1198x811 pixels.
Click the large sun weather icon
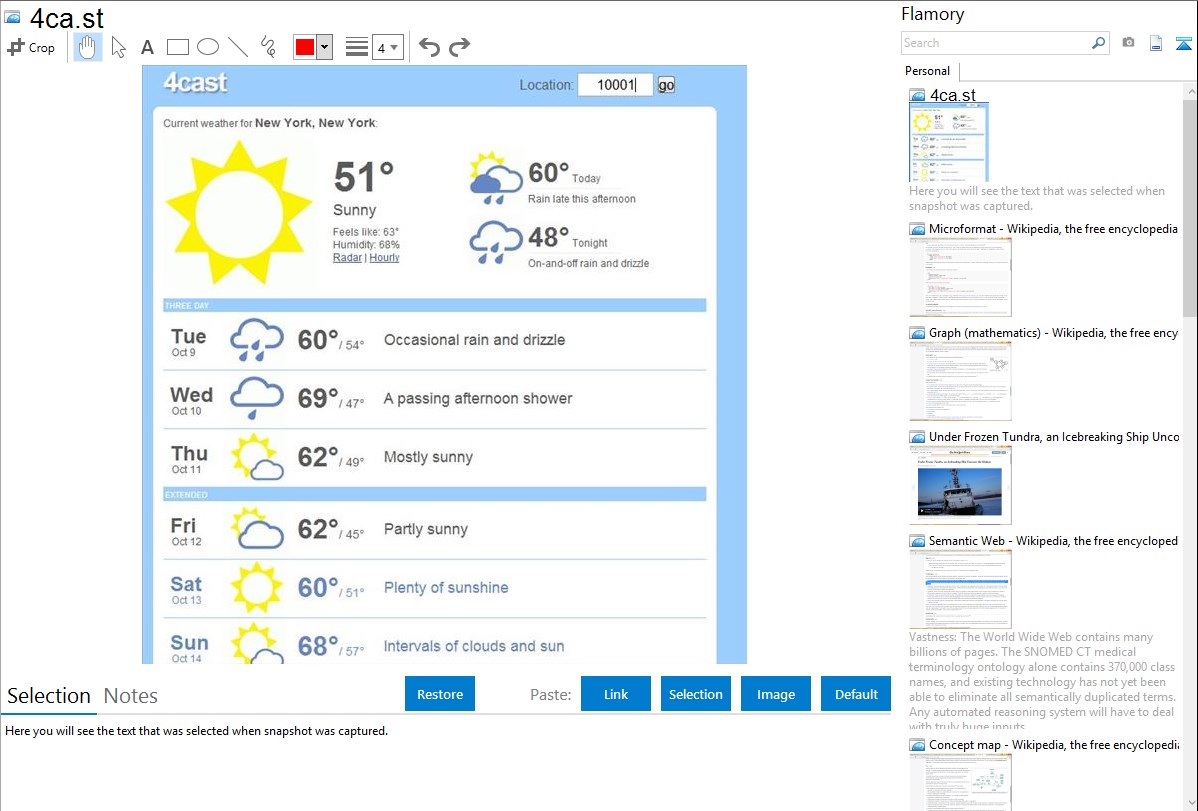(239, 212)
